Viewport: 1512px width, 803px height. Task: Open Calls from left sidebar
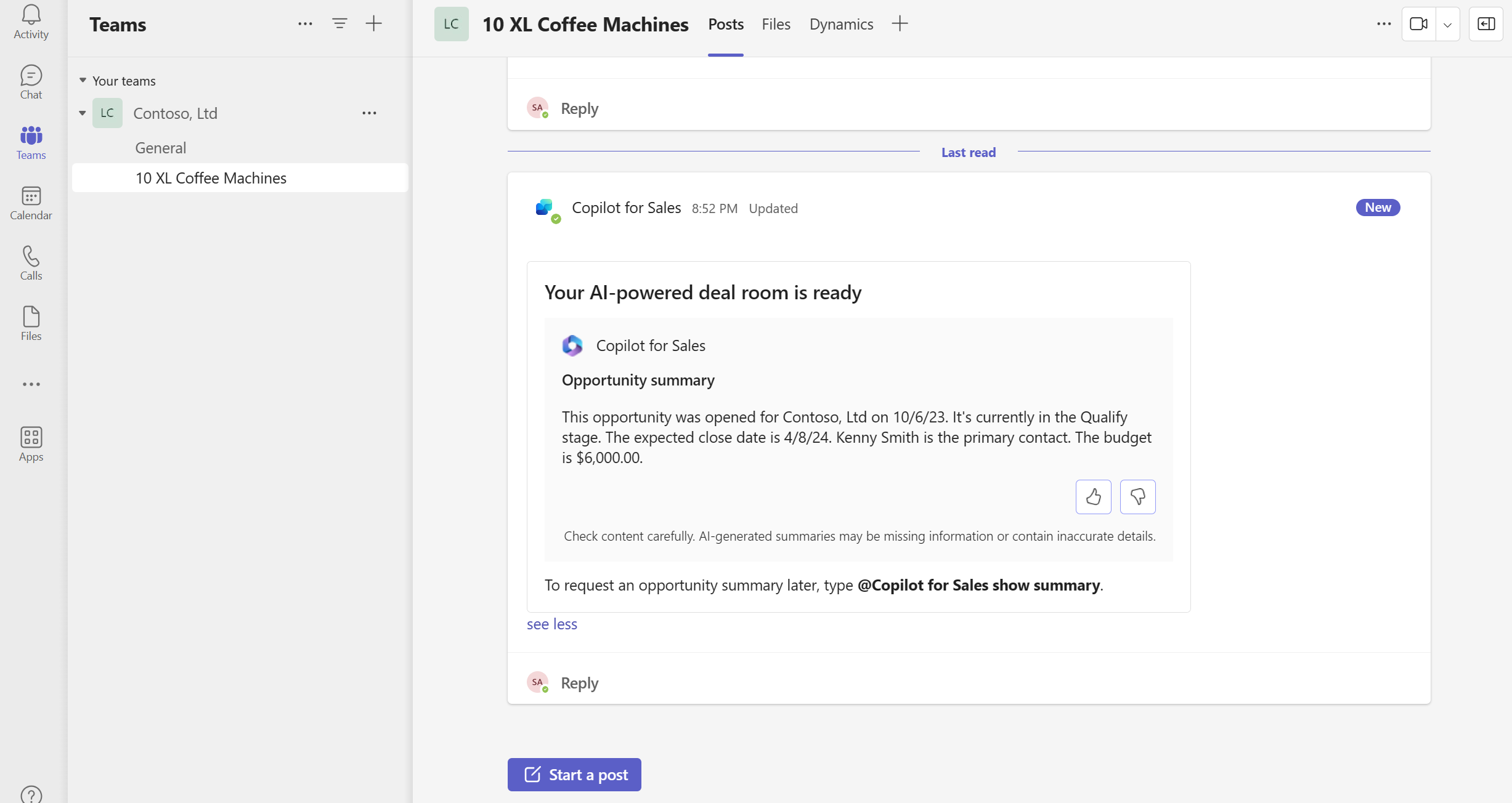31,263
